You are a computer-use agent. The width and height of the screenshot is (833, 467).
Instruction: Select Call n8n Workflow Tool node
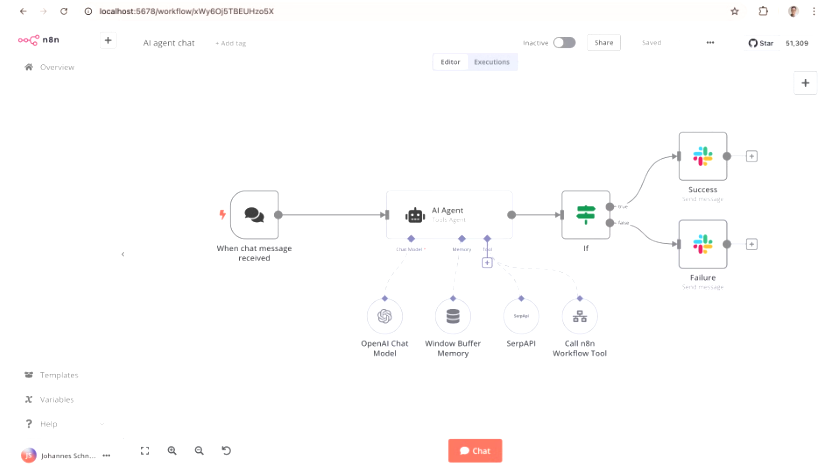tap(580, 317)
